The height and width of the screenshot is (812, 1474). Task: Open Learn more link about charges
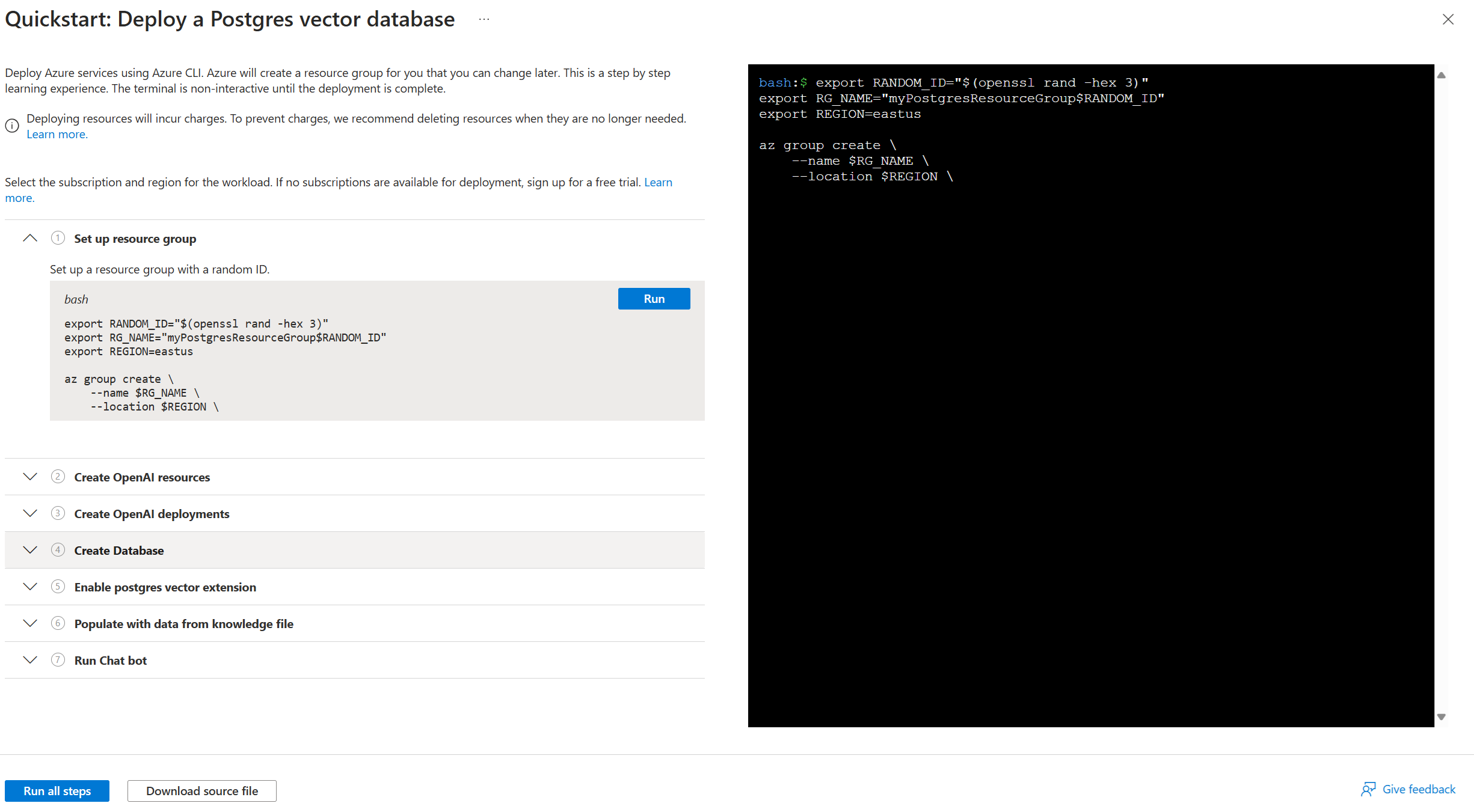[57, 135]
